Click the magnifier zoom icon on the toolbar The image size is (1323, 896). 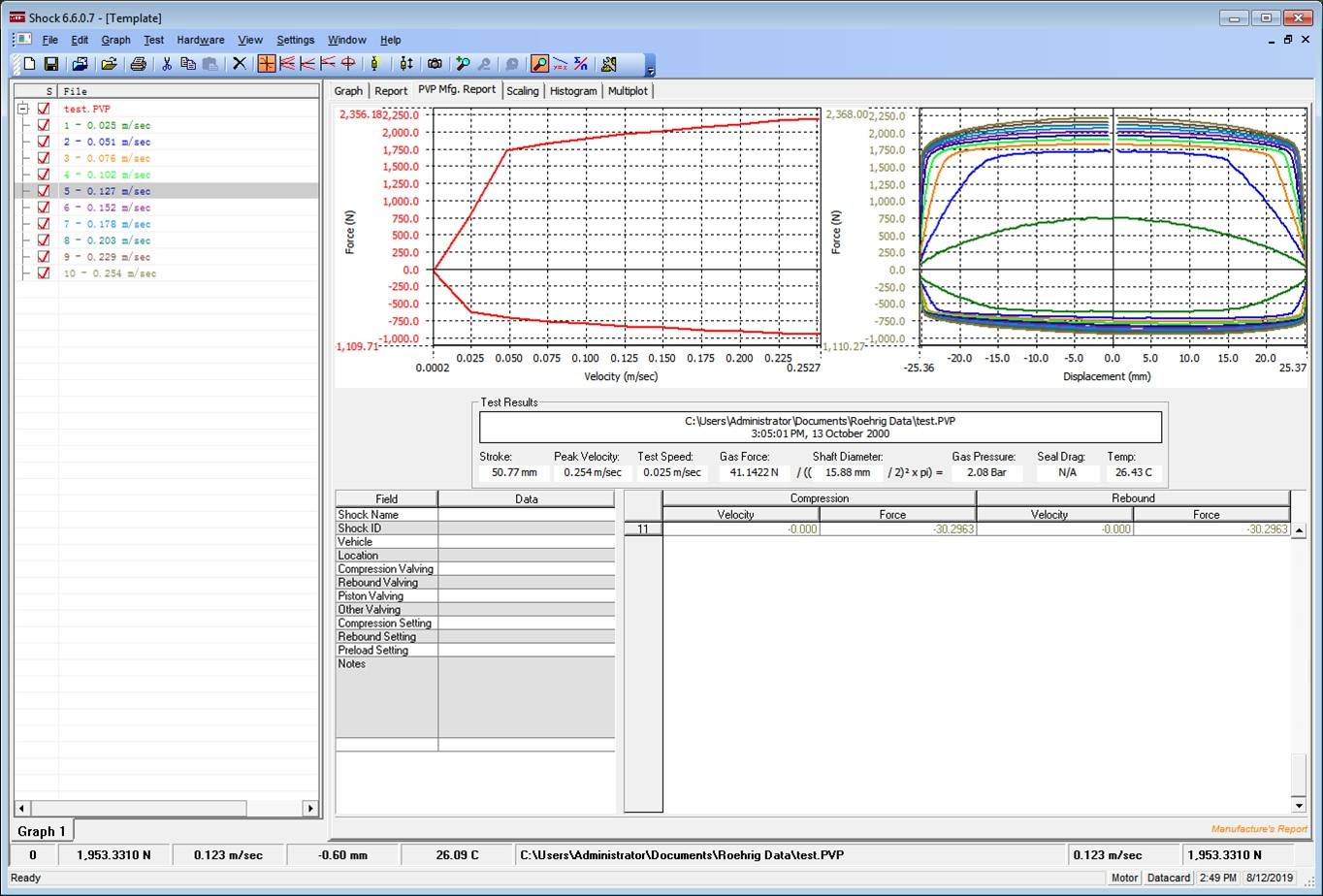[x=539, y=64]
